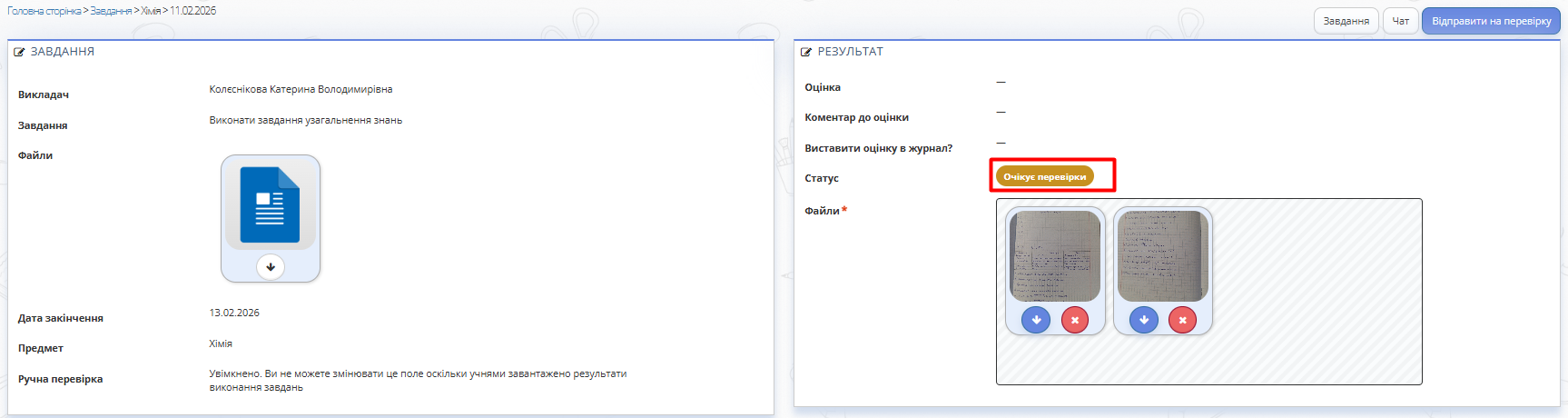This screenshot has width=1568, height=418.
Task: Click the edit icon beside РЕЗУЛЬТАТ header
Action: pos(806,53)
